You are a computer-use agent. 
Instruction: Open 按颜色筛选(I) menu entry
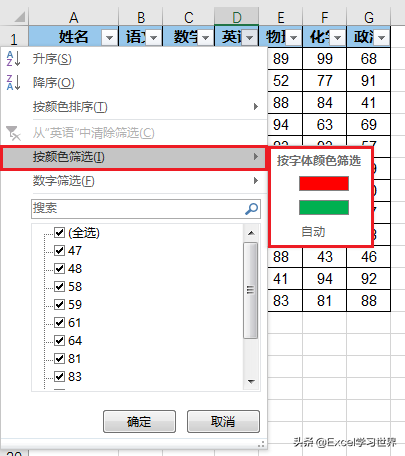click(x=133, y=157)
